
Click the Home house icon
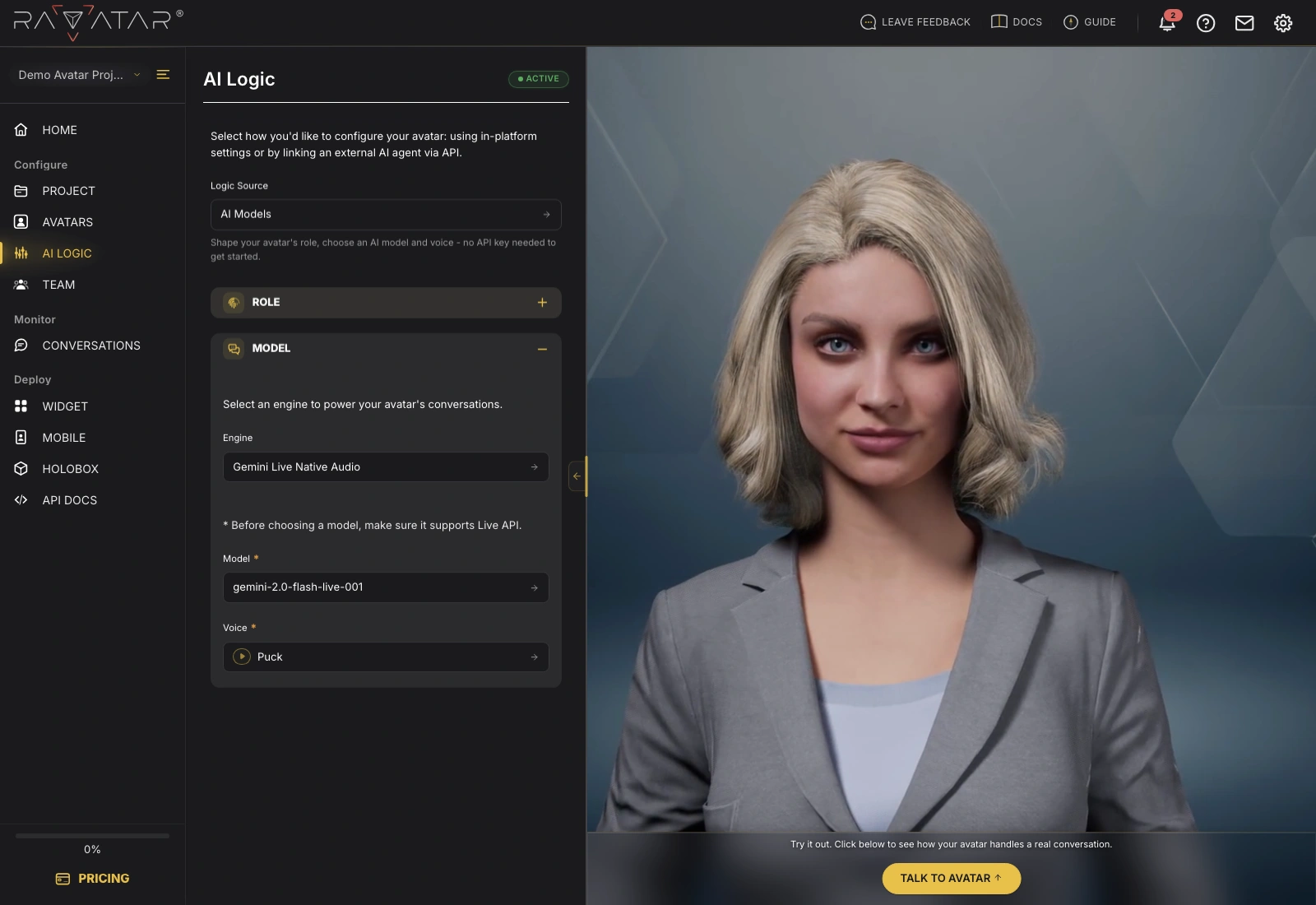(x=21, y=130)
